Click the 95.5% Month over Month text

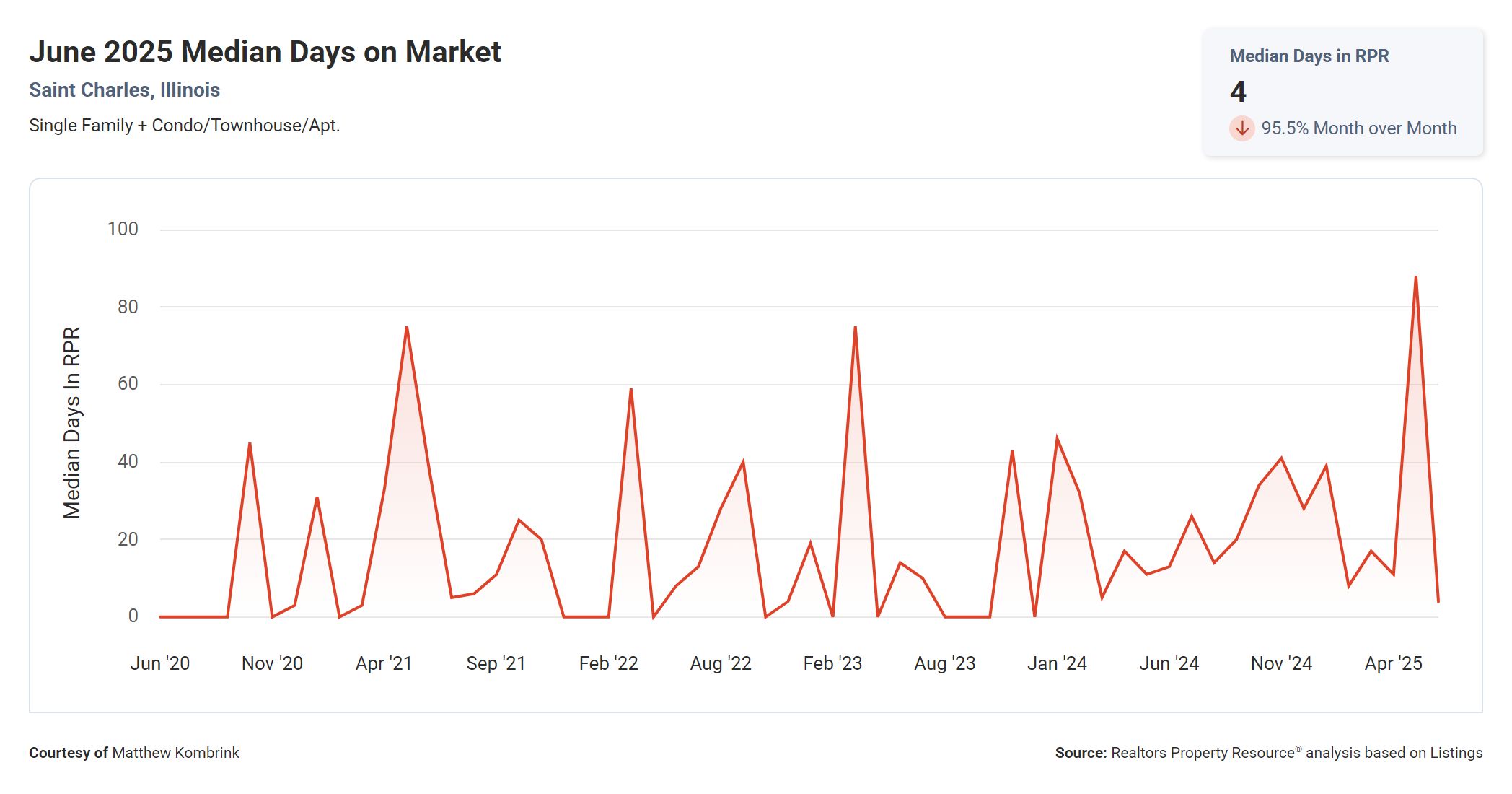click(x=1358, y=128)
